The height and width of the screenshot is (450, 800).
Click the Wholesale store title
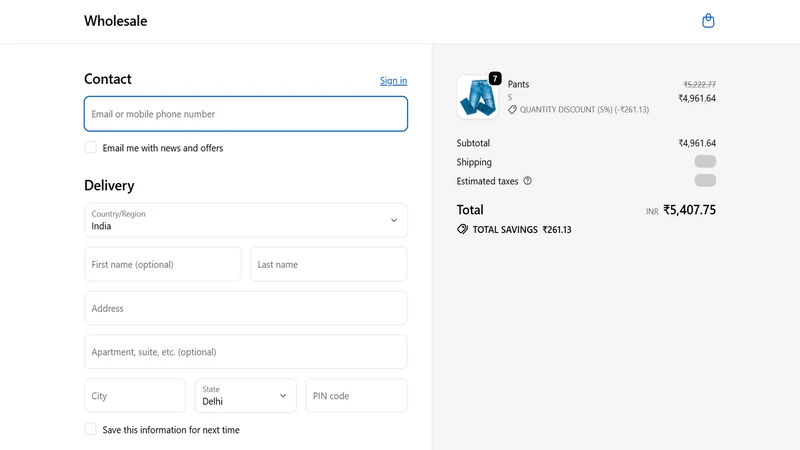point(116,21)
